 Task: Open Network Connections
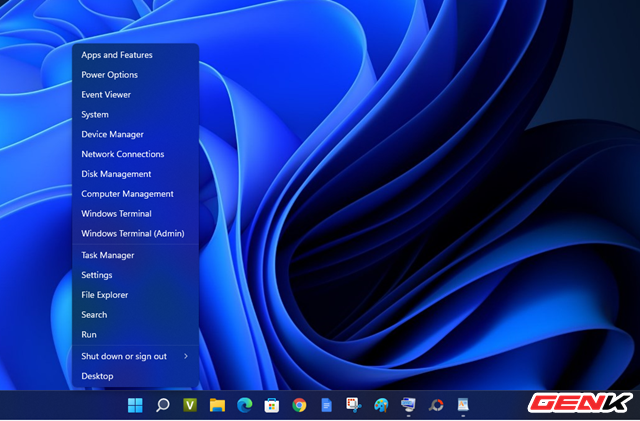(136, 154)
